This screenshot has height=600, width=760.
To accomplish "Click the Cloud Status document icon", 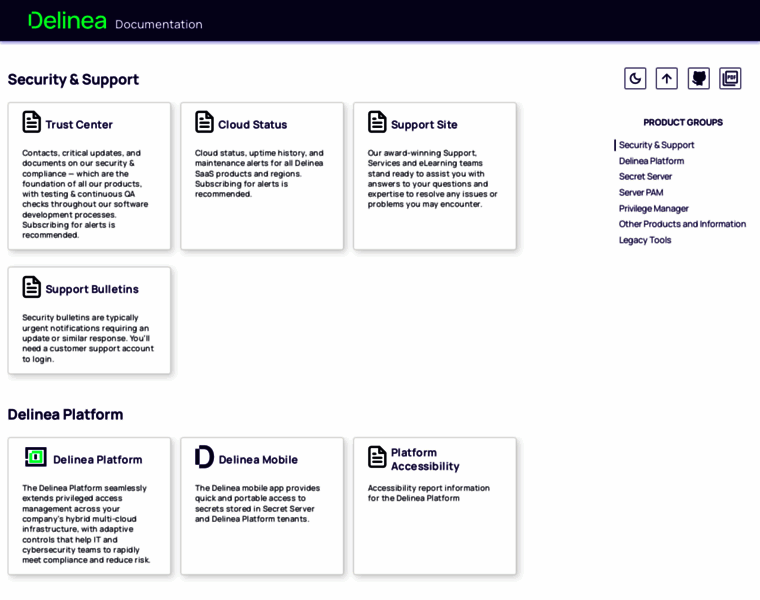I will [204, 122].
